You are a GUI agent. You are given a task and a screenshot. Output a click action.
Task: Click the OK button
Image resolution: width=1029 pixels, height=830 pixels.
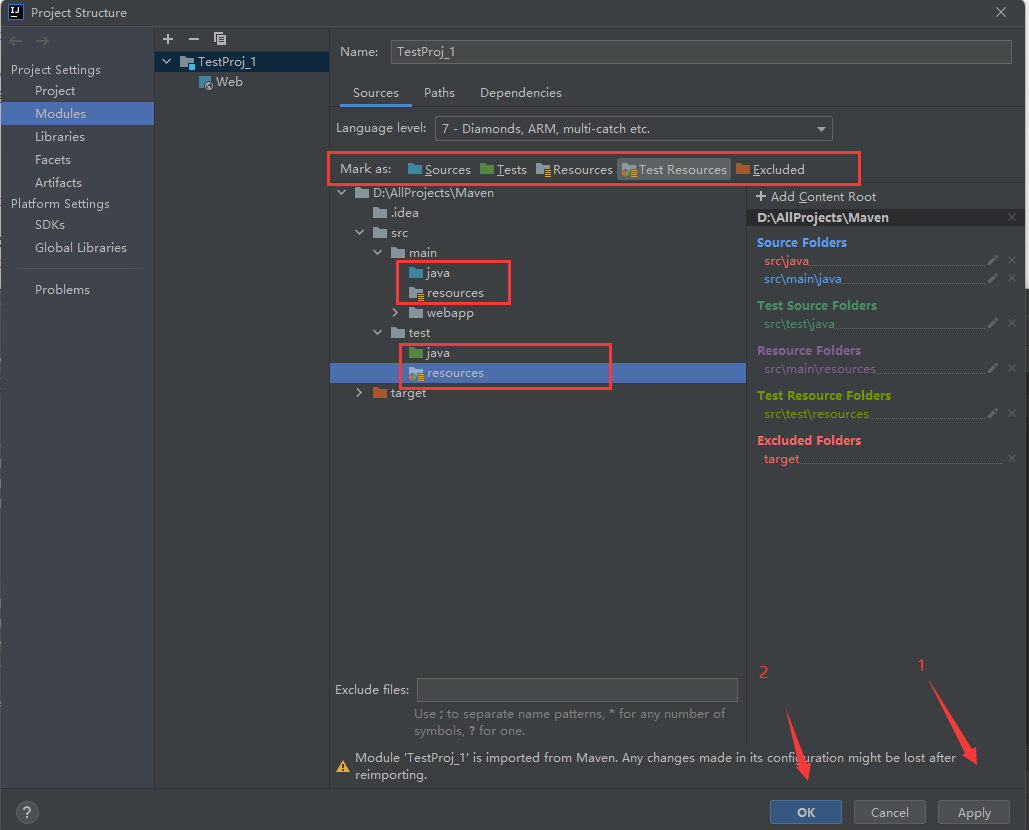(806, 812)
